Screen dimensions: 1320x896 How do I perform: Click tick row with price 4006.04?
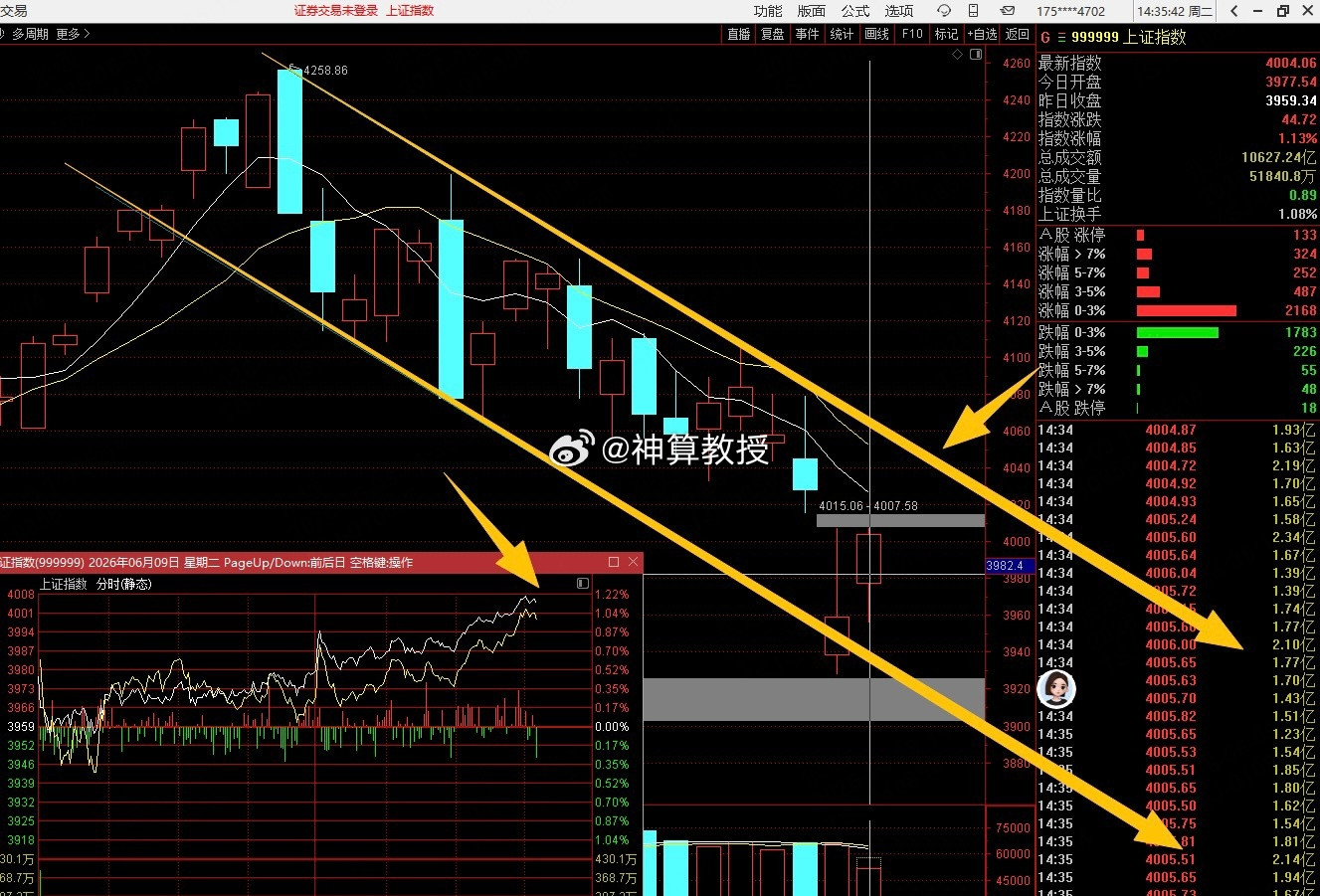click(1178, 573)
